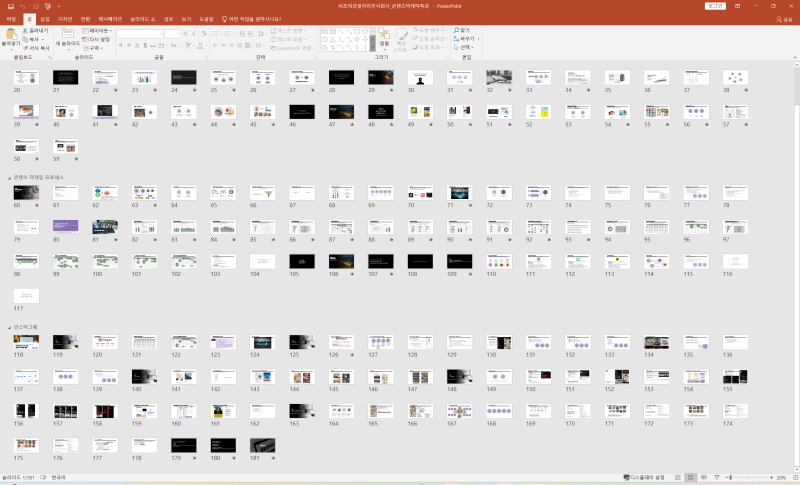Switch to Transitions (전환) ribbon tab

point(86,19)
